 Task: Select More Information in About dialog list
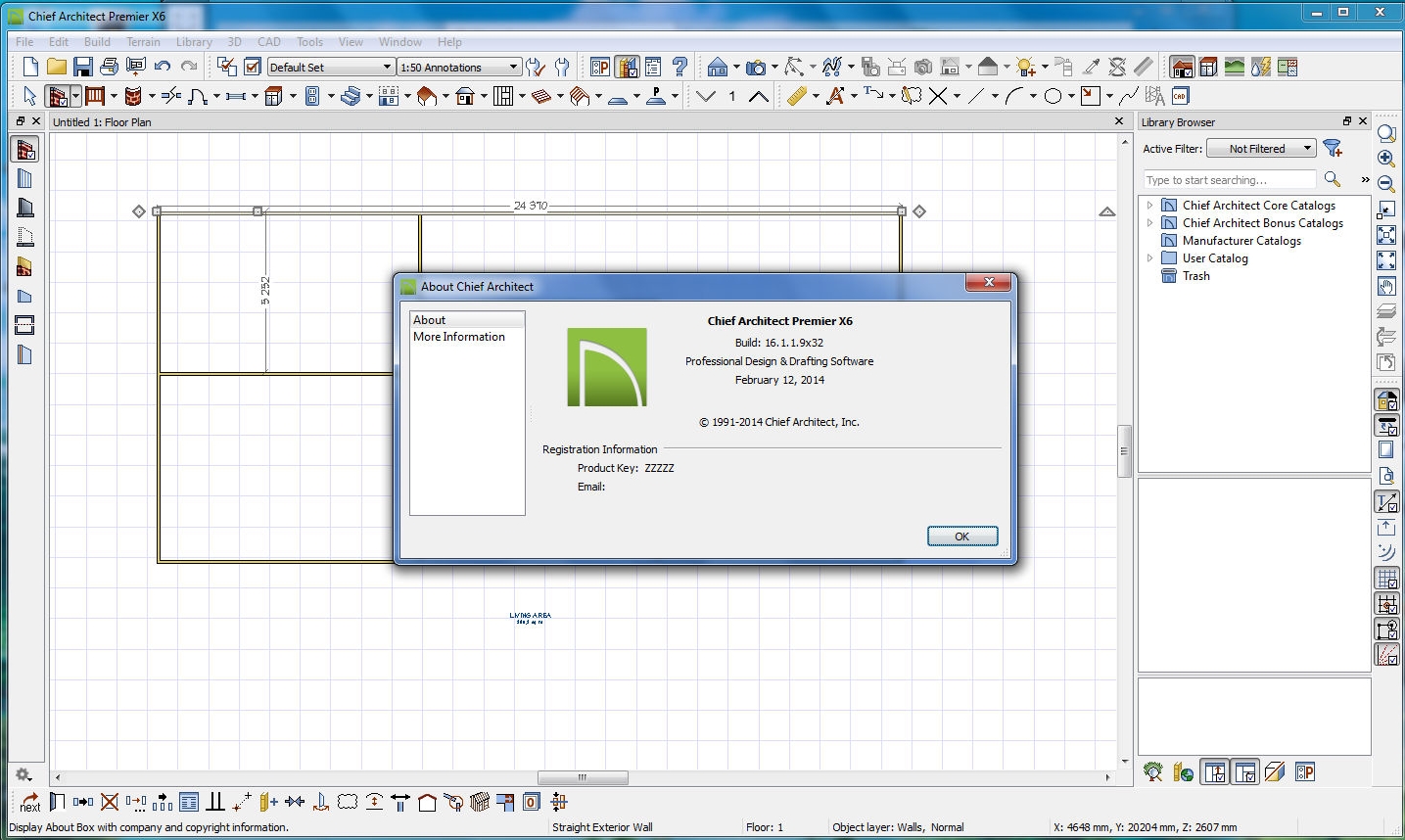pyautogui.click(x=459, y=337)
